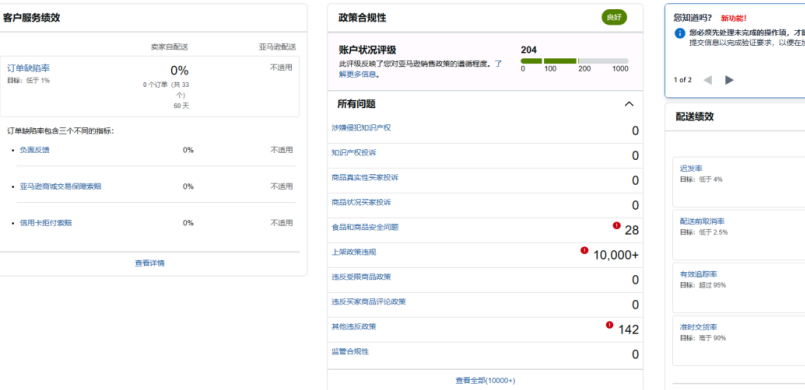805x390 pixels.
Task: Go to previous tip with the left arrow
Action: click(x=707, y=80)
